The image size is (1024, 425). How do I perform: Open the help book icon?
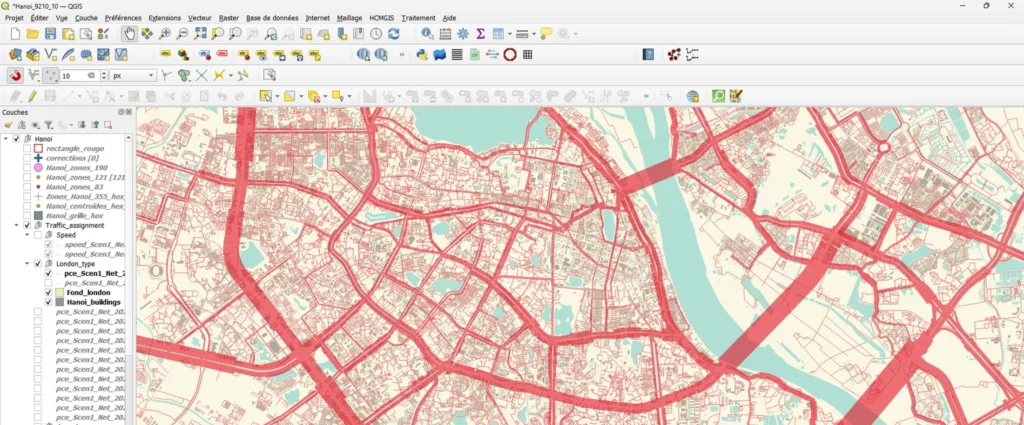pos(648,55)
